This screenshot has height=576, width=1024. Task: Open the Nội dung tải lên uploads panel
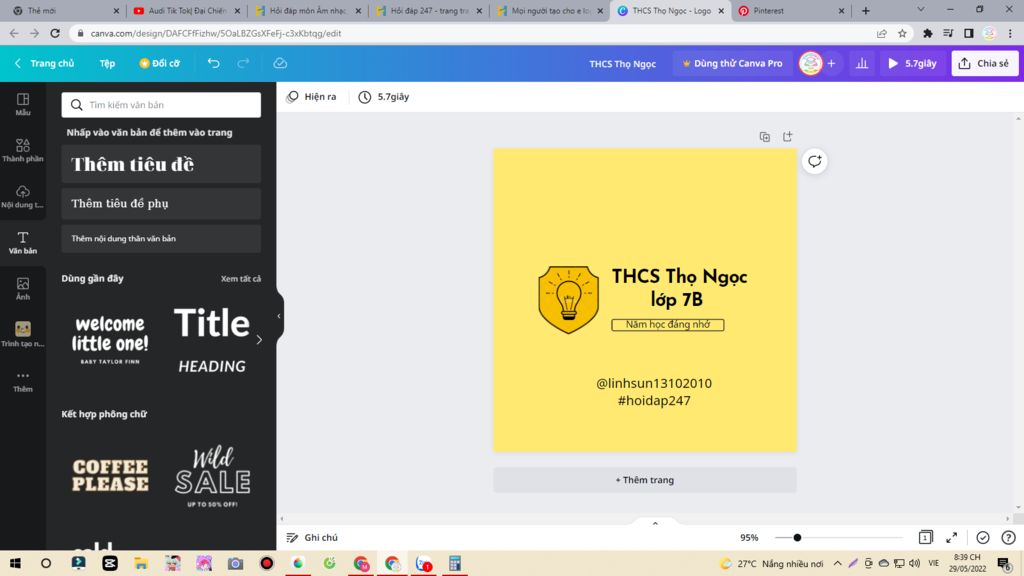pyautogui.click(x=23, y=196)
